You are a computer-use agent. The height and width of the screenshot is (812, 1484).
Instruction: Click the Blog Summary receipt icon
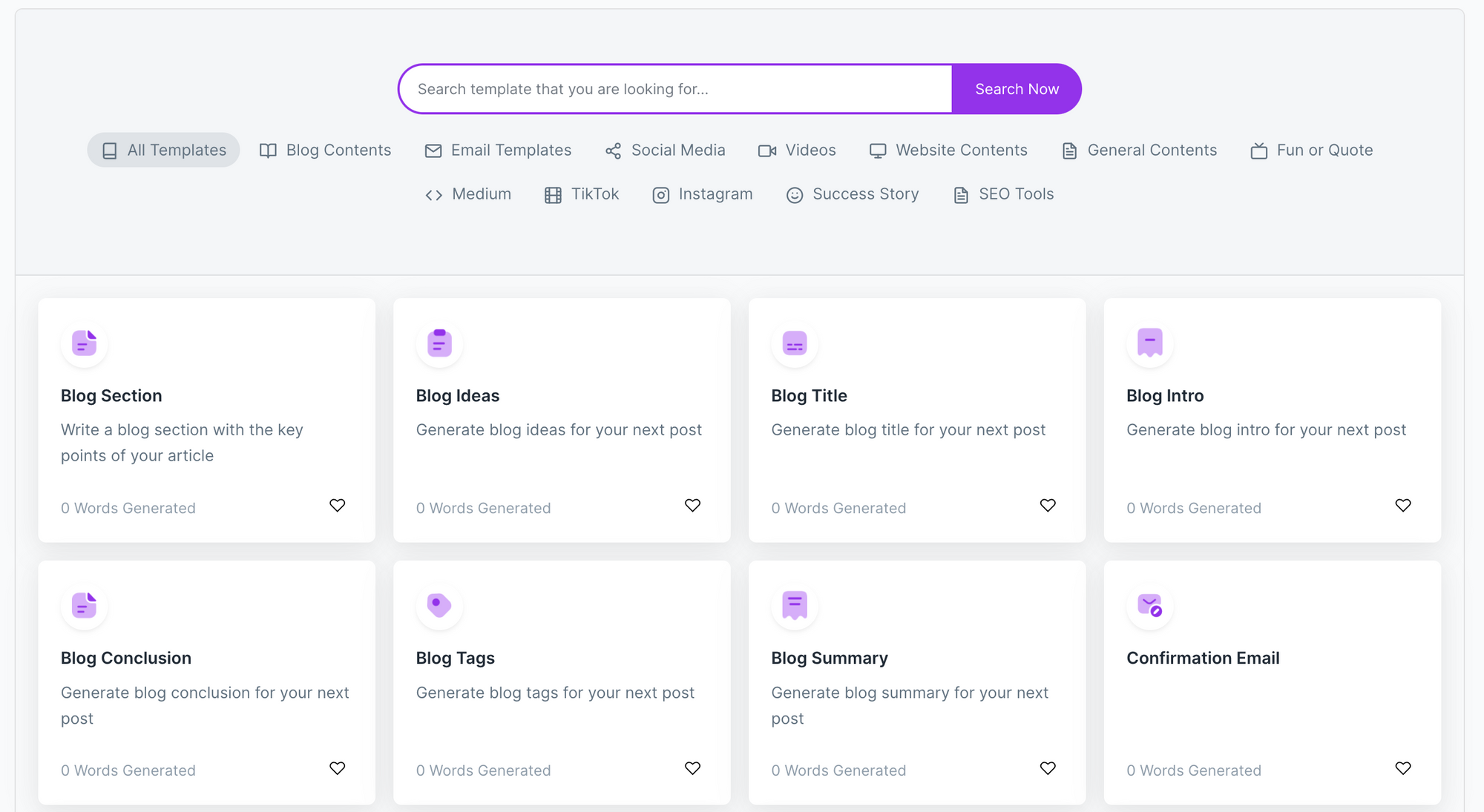coord(795,606)
